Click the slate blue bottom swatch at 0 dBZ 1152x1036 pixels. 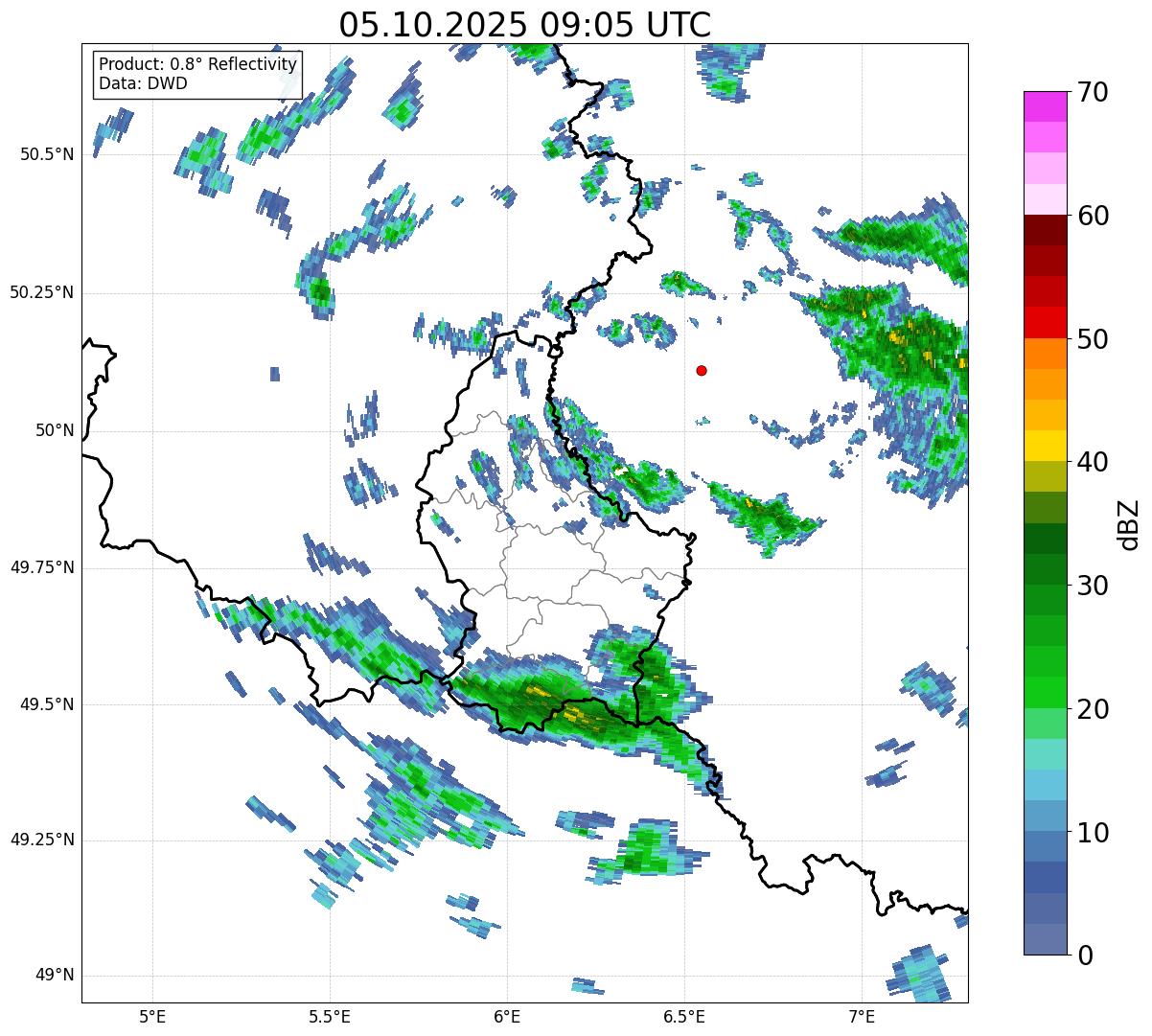coord(1046,939)
